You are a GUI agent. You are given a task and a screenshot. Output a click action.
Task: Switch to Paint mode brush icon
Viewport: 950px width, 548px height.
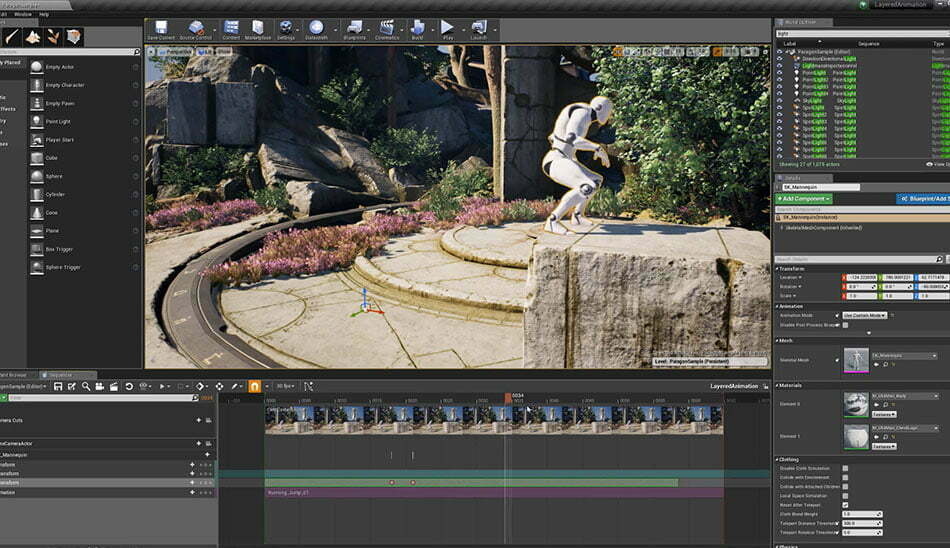12,37
